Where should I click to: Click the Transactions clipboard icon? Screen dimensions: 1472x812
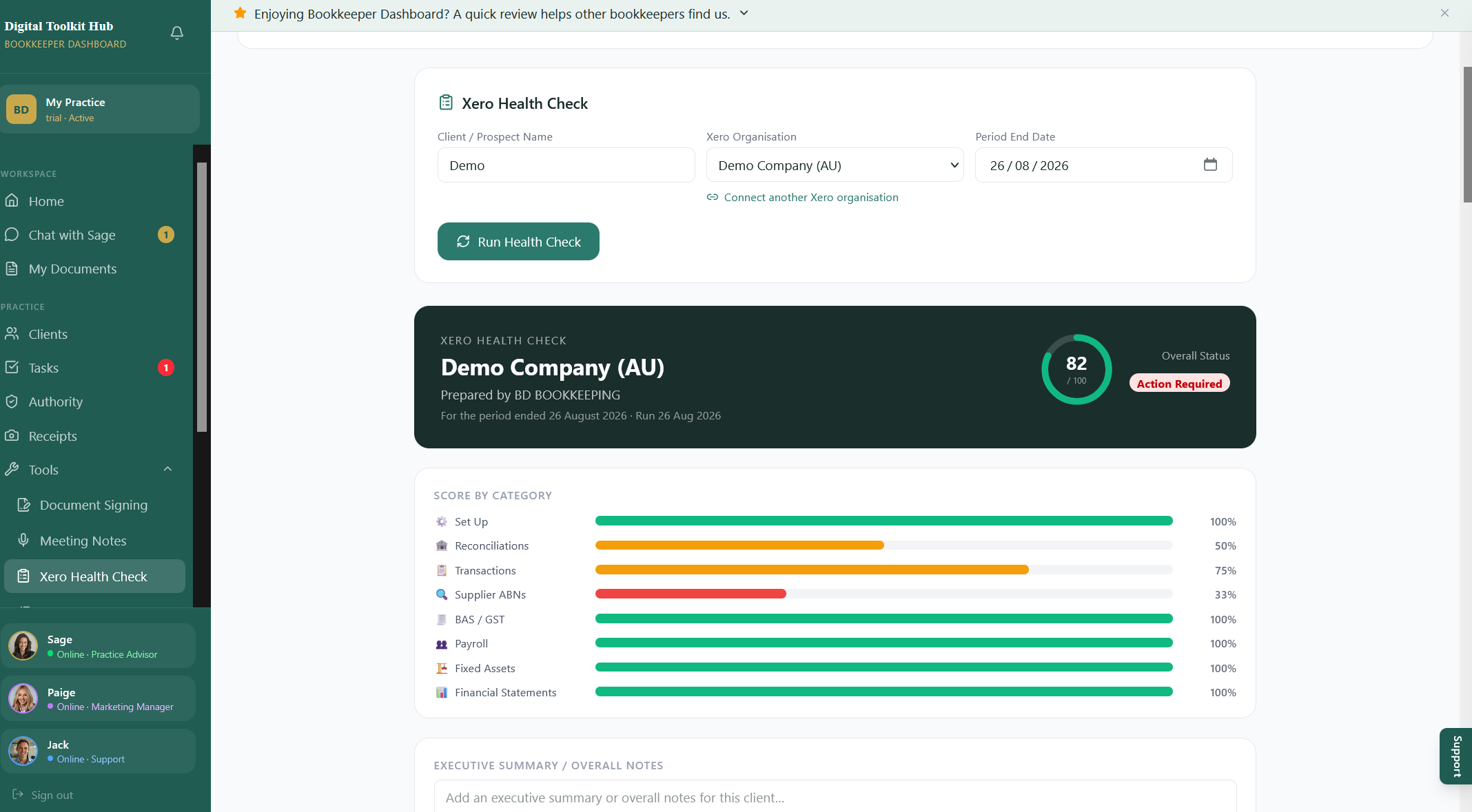[442, 570]
